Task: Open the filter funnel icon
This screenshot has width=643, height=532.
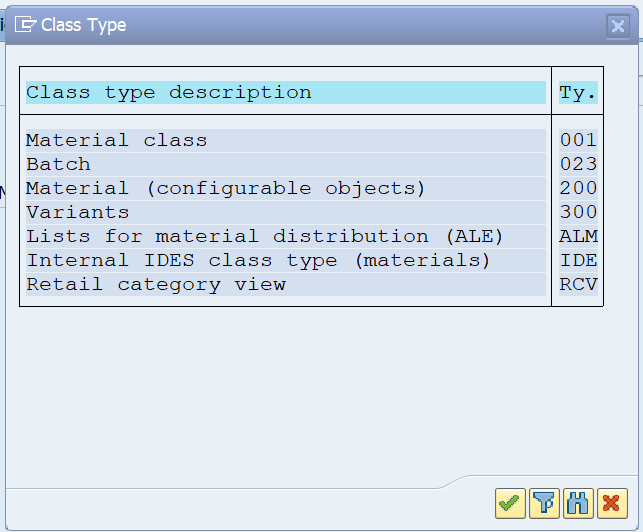Action: pyautogui.click(x=544, y=503)
